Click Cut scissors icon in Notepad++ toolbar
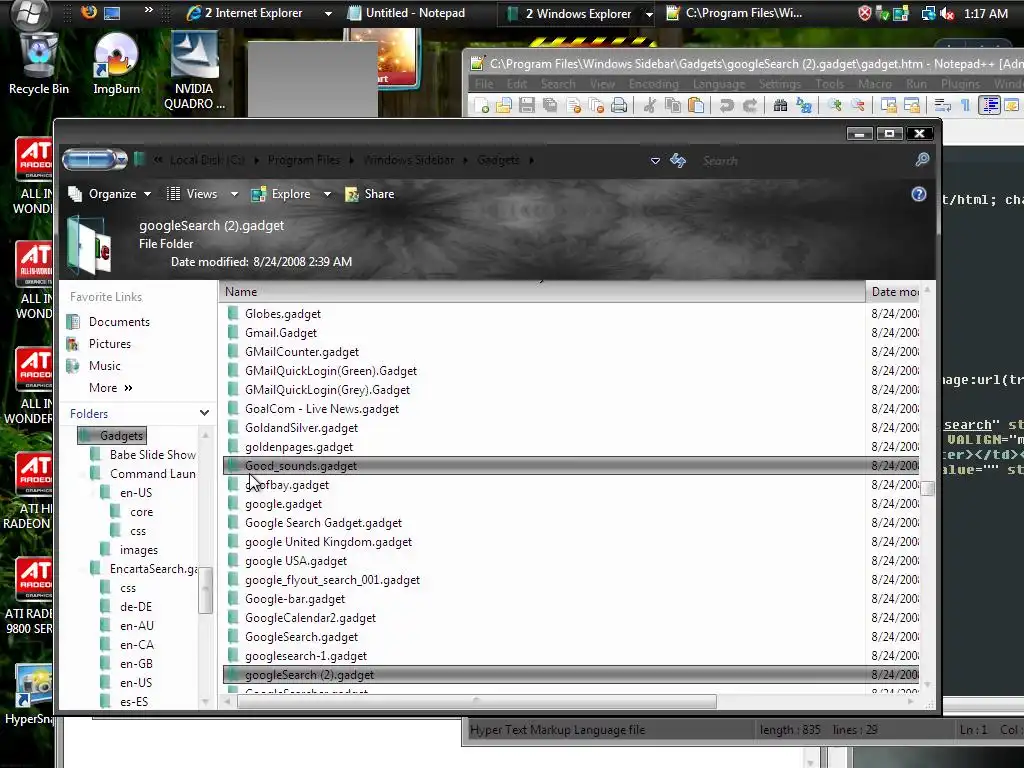This screenshot has width=1024, height=768. 649,105
